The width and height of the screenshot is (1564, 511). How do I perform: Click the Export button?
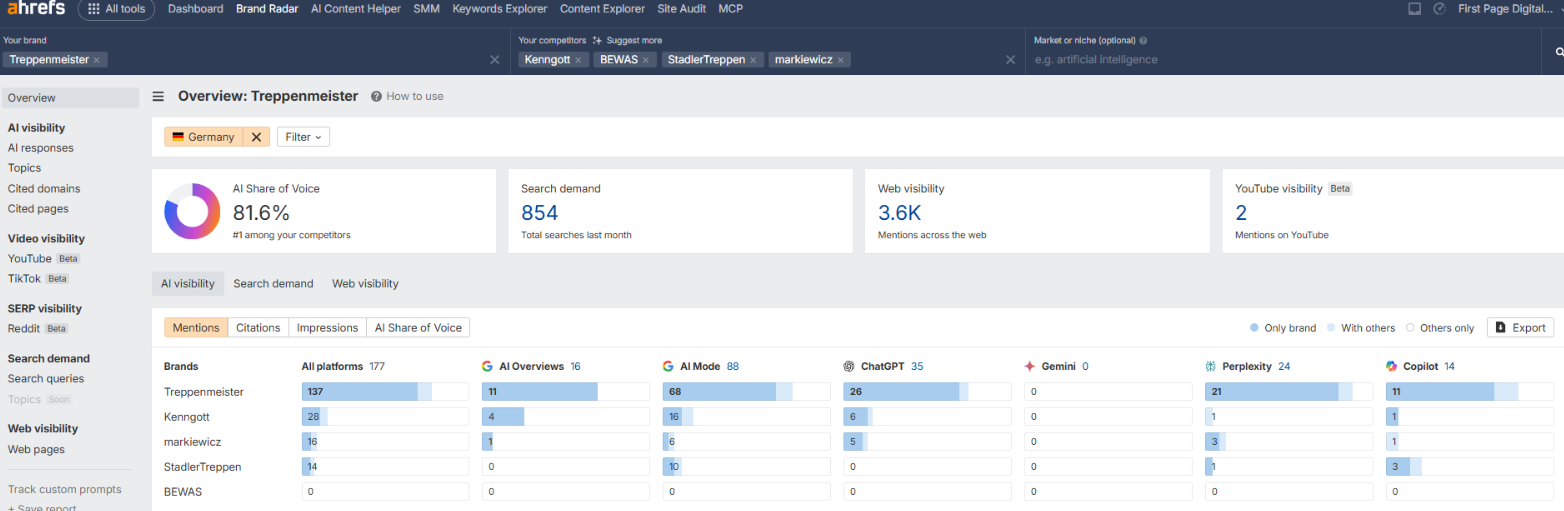coord(1520,327)
